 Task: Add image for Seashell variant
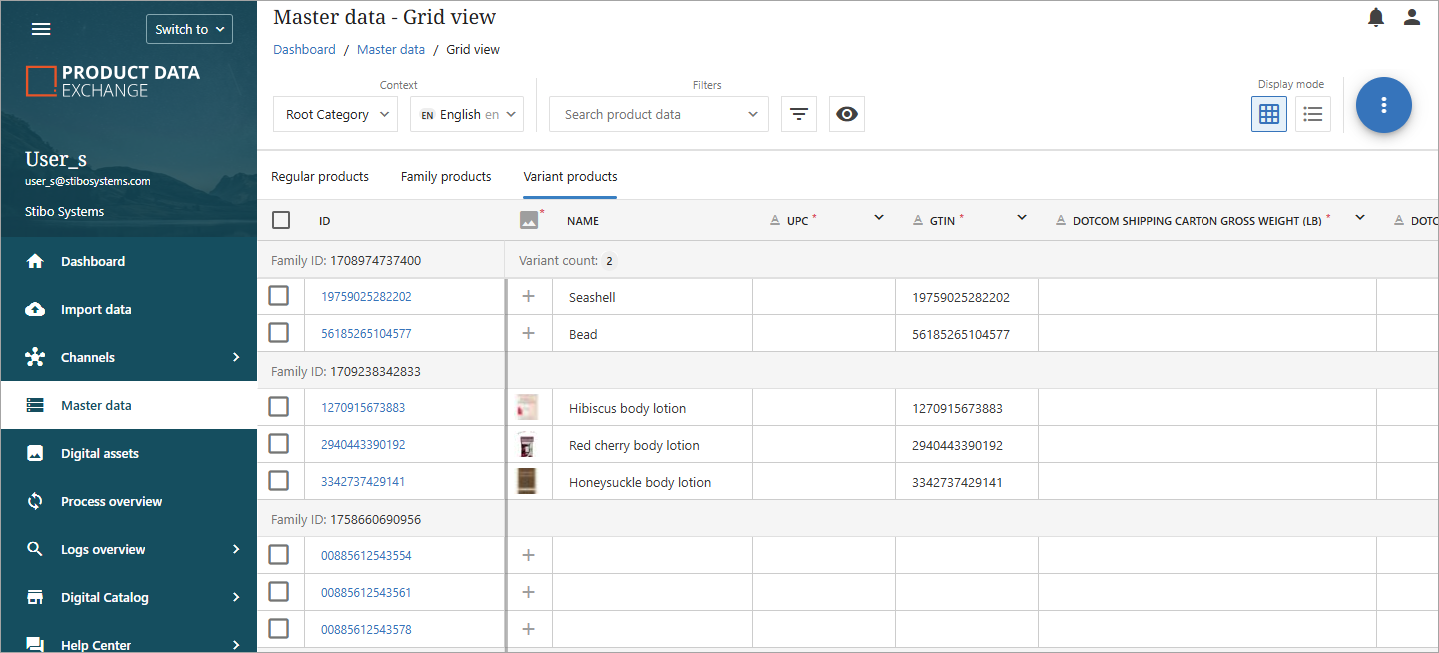(x=529, y=296)
